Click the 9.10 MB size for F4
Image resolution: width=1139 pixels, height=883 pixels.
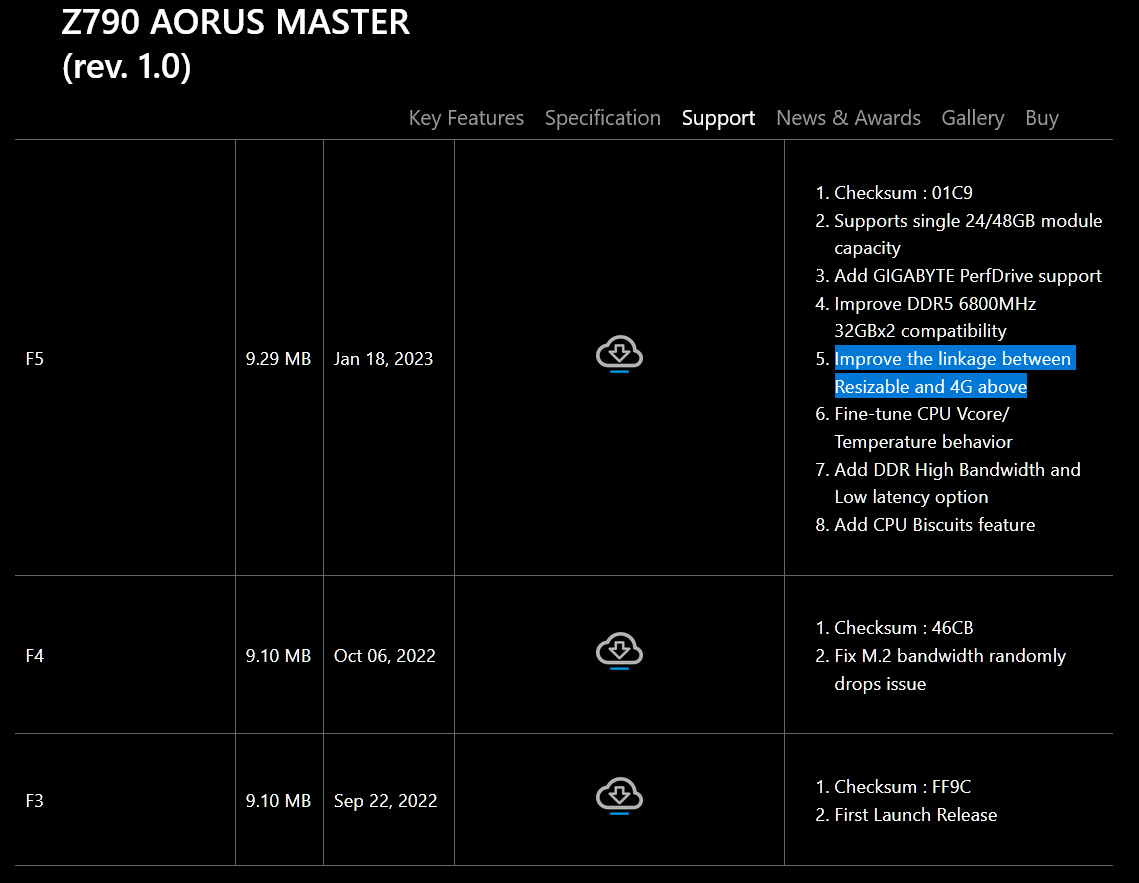[278, 656]
